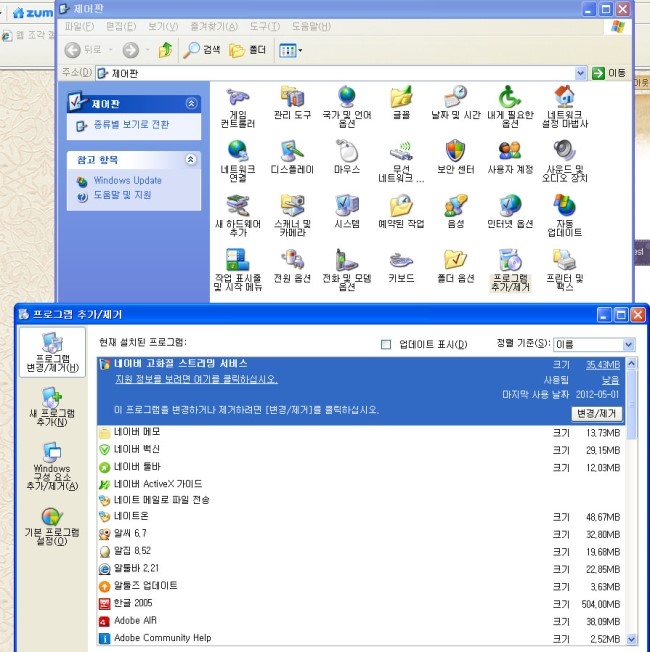Click the Windows Update link
Image resolution: width=650 pixels, height=652 pixels.
click(127, 181)
